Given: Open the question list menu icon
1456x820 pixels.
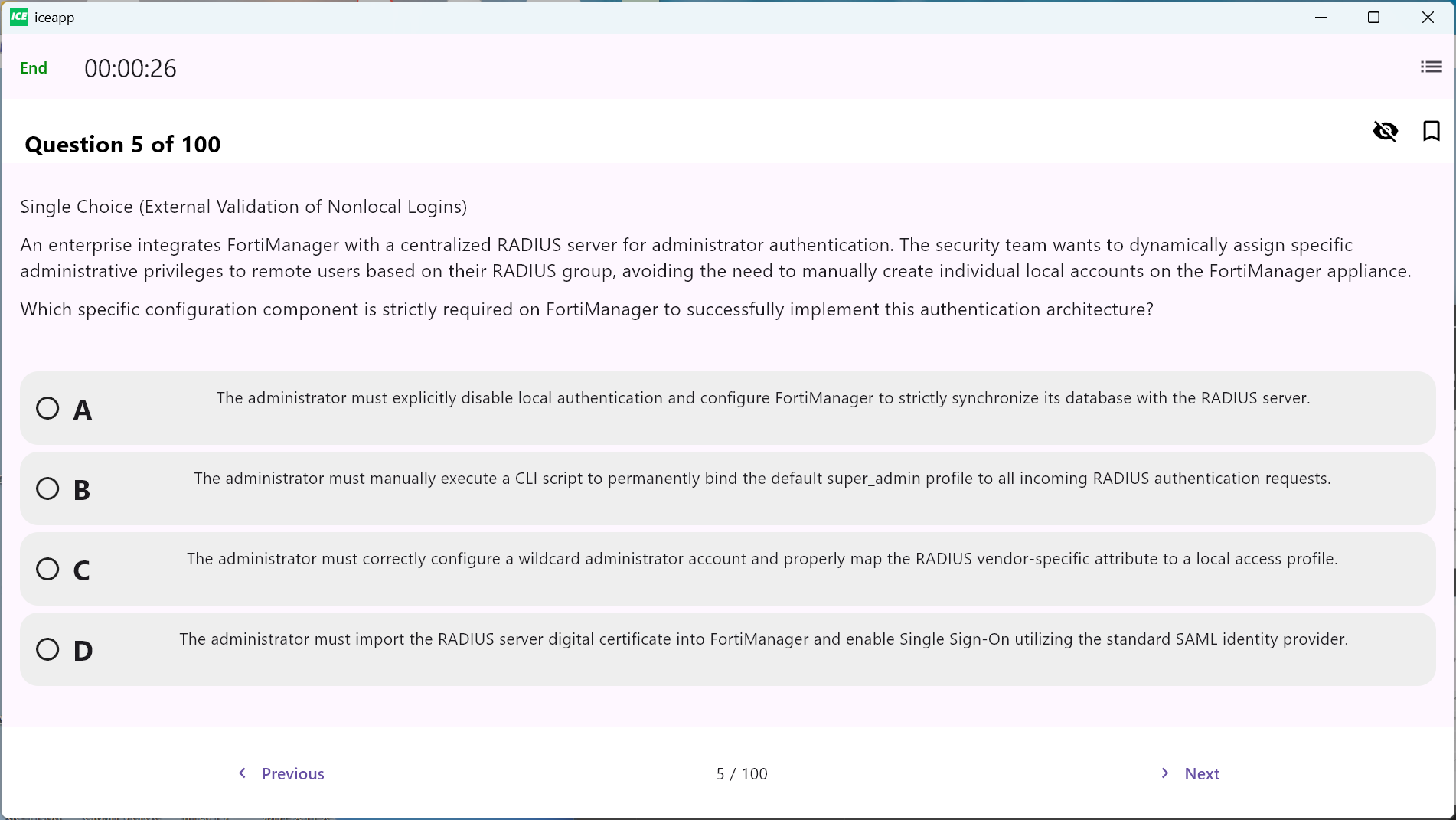Looking at the screenshot, I should click(x=1431, y=67).
